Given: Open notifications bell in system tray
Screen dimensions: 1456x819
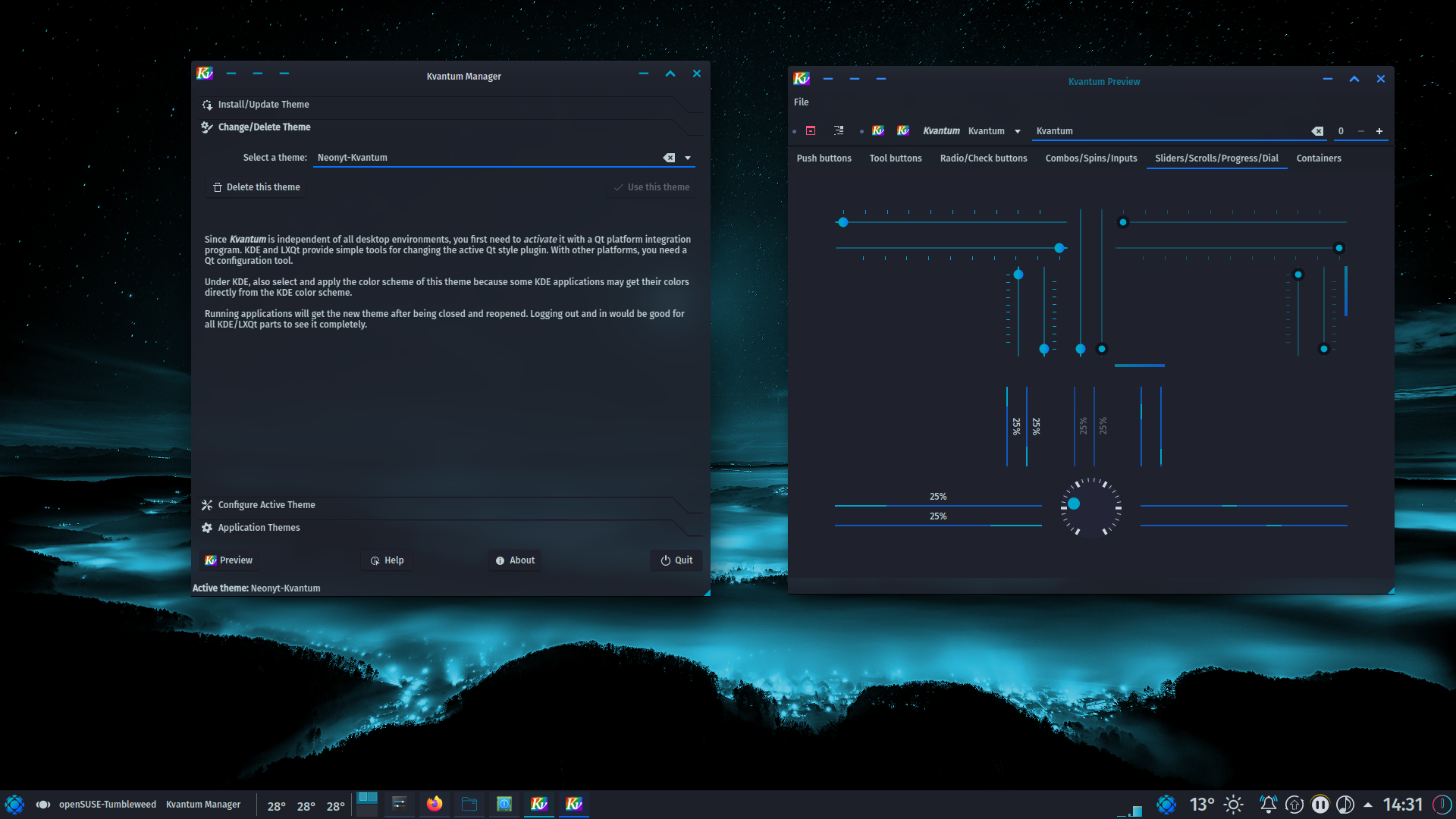Looking at the screenshot, I should pos(1268,805).
